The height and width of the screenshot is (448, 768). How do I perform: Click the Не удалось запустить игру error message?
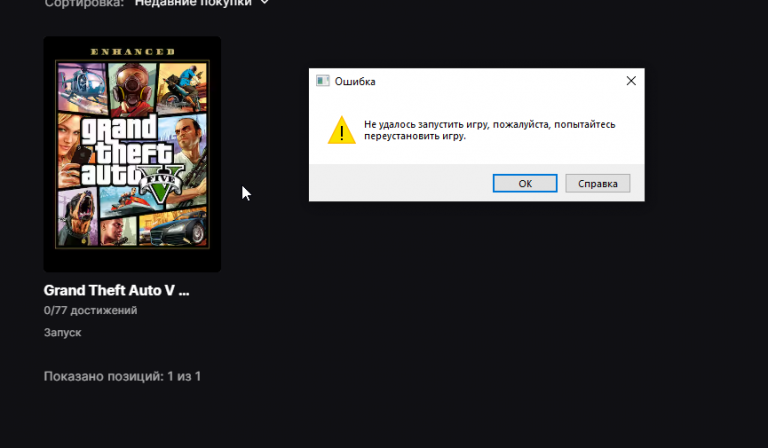[489, 130]
